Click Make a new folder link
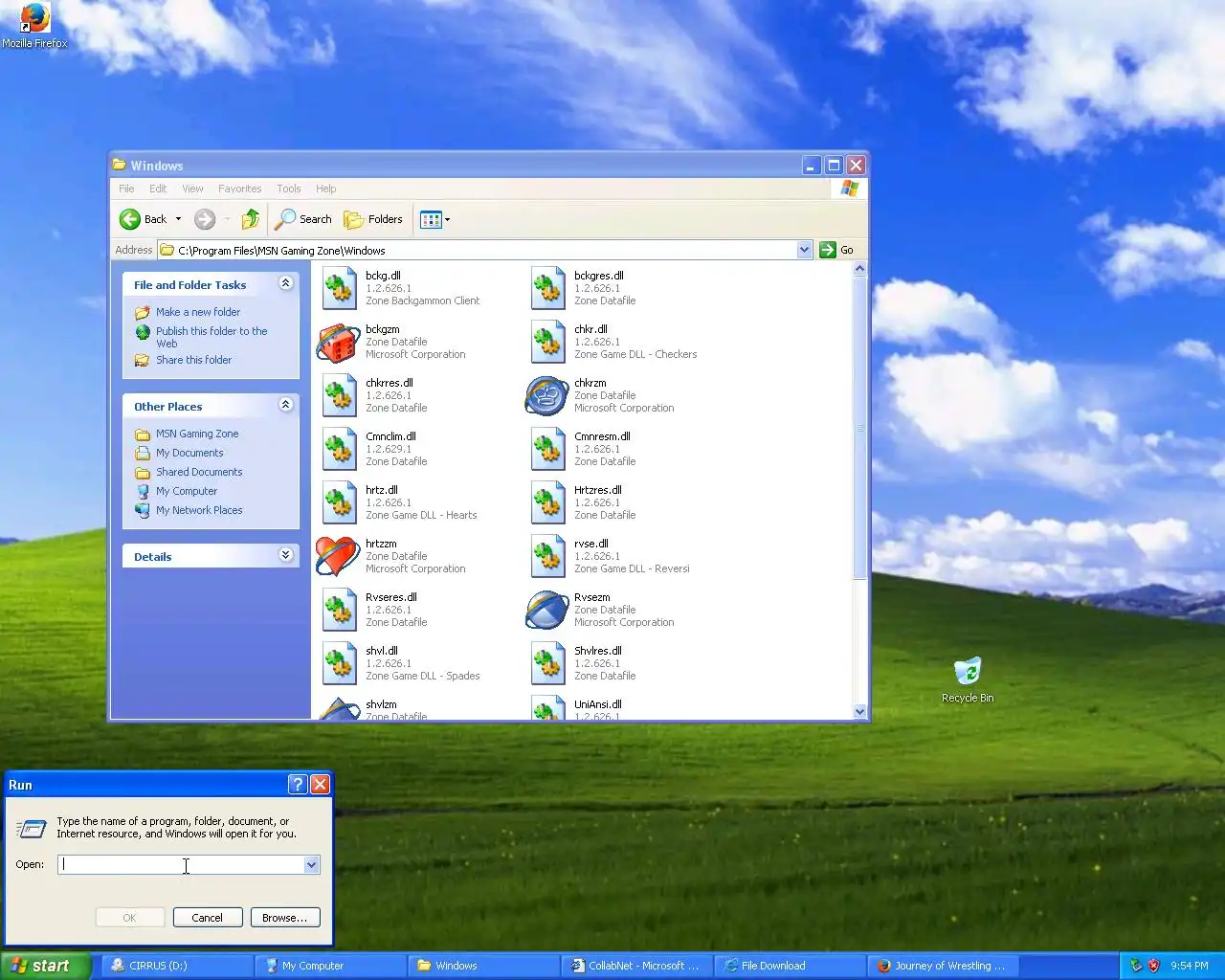Image resolution: width=1225 pixels, height=980 pixels. point(198,312)
